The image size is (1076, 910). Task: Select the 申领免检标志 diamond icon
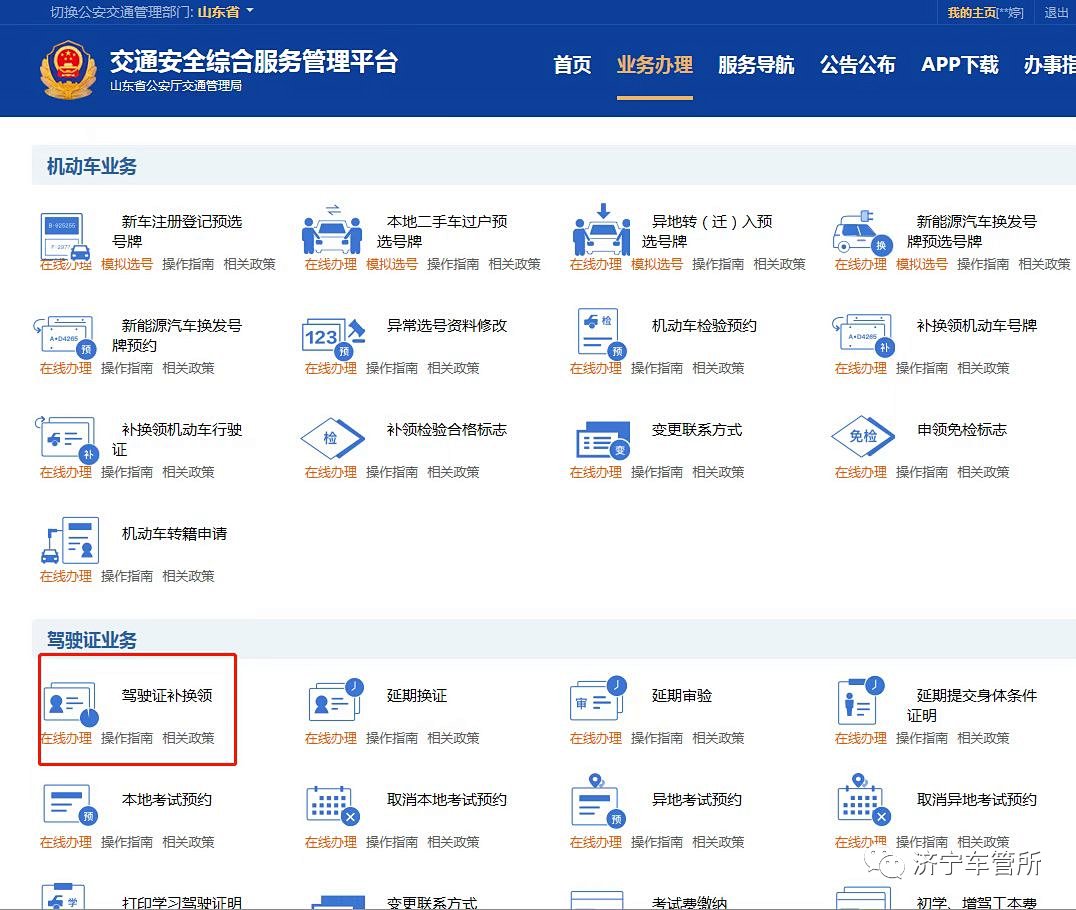pos(862,437)
